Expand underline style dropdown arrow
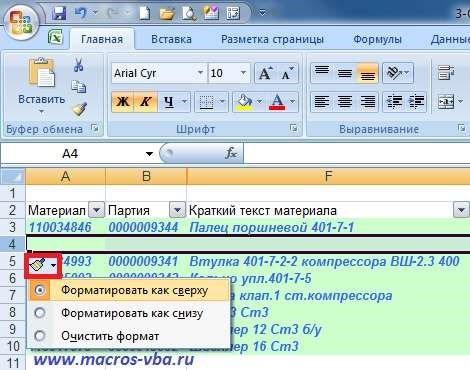 coord(185,101)
